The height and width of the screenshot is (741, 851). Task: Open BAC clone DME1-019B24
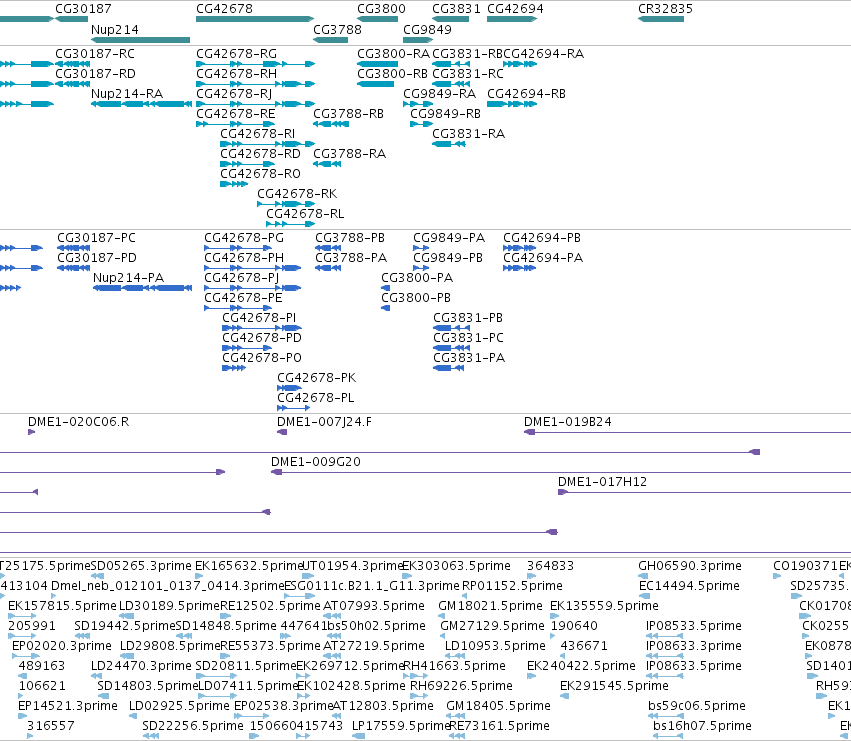click(567, 422)
